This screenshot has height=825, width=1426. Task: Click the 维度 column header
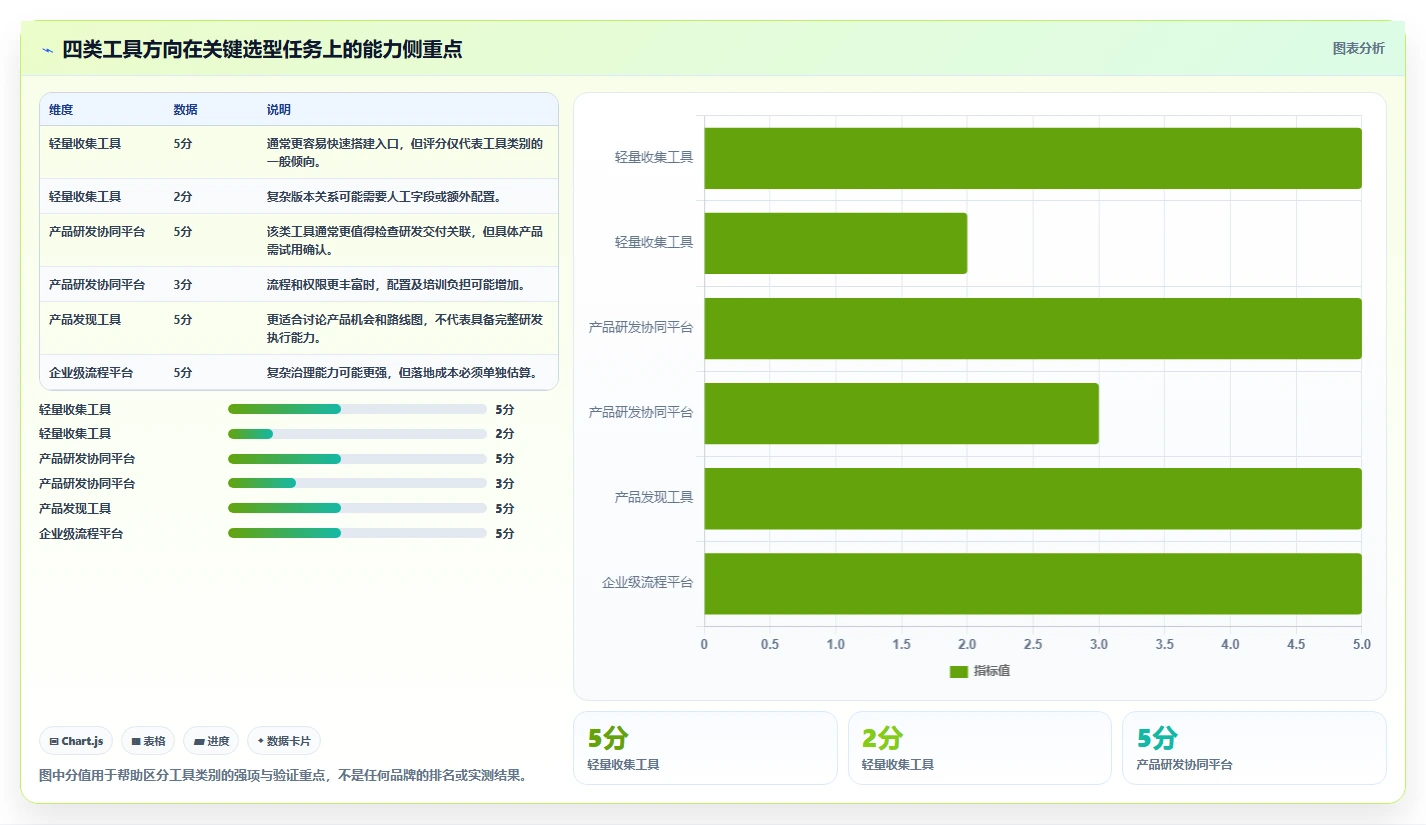point(61,110)
